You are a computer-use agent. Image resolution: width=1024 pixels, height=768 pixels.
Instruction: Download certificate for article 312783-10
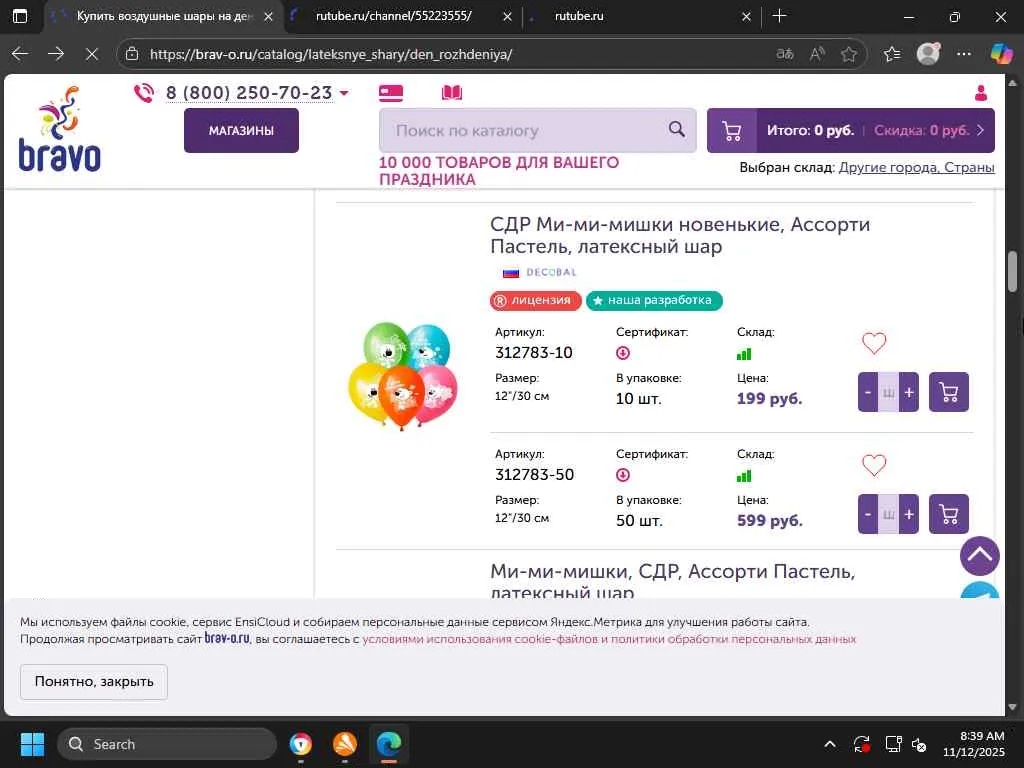623,353
